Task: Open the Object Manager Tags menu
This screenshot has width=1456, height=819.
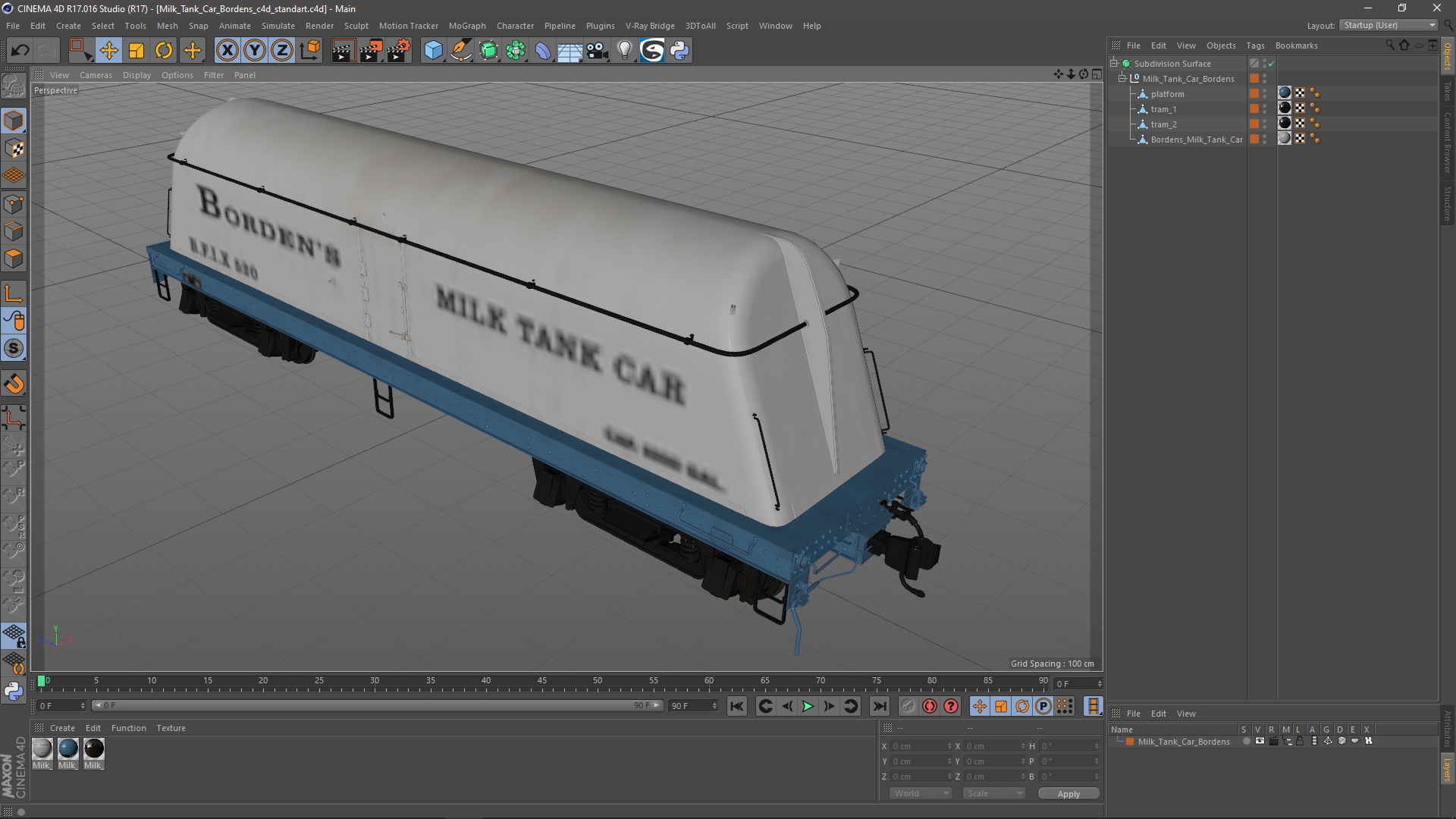Action: 1255,45
